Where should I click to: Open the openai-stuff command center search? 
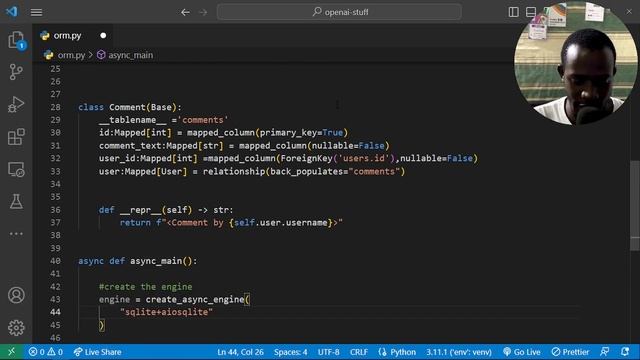(x=339, y=12)
